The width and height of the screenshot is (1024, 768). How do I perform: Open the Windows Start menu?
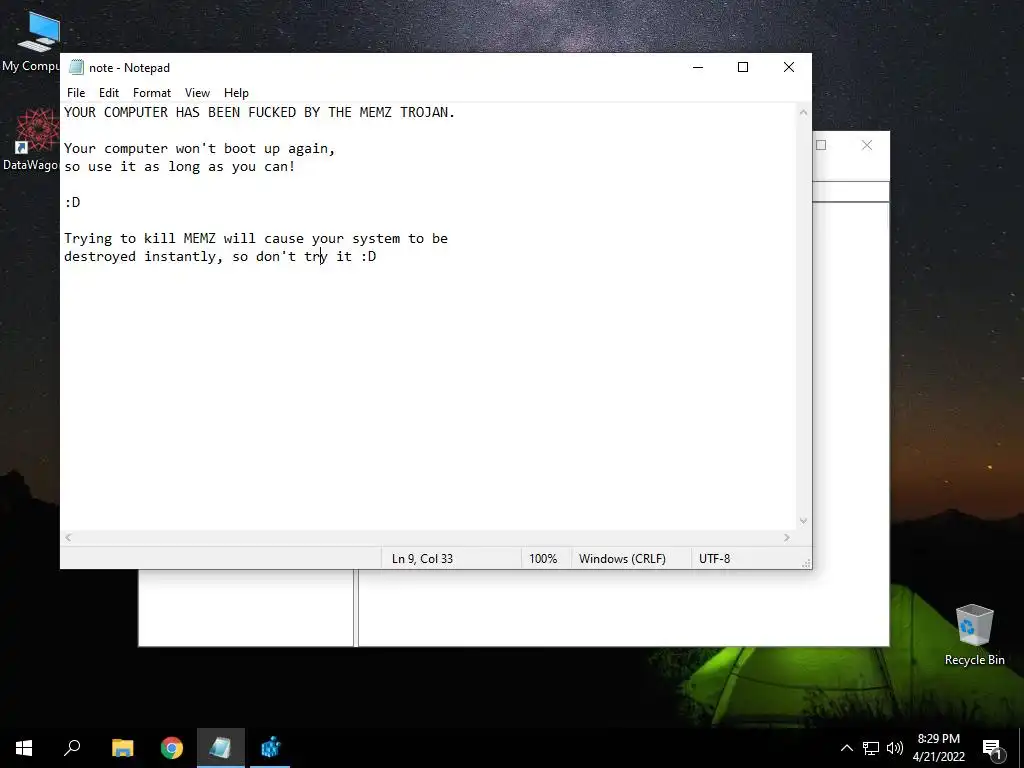coord(24,748)
